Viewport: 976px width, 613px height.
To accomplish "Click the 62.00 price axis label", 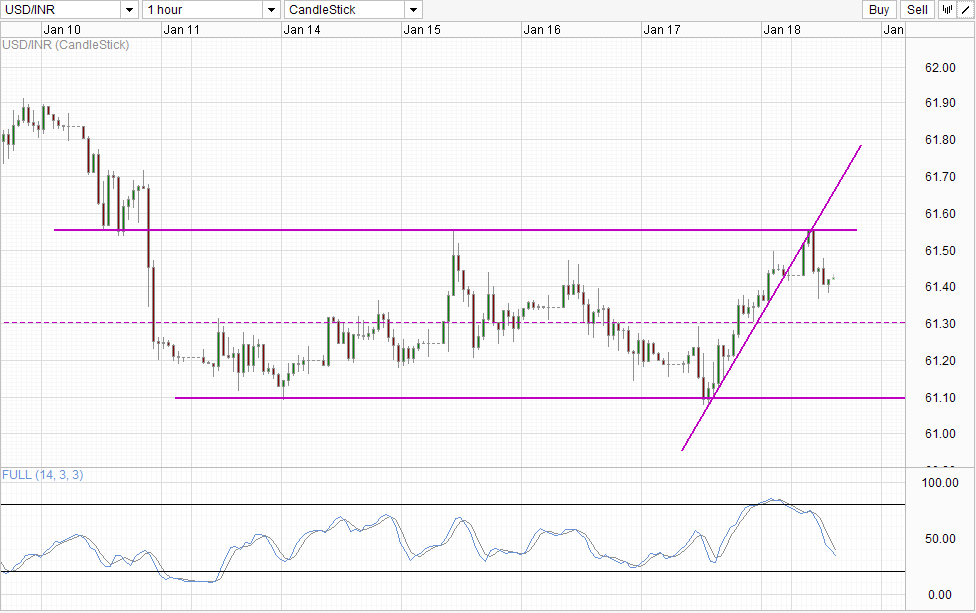I will click(940, 67).
